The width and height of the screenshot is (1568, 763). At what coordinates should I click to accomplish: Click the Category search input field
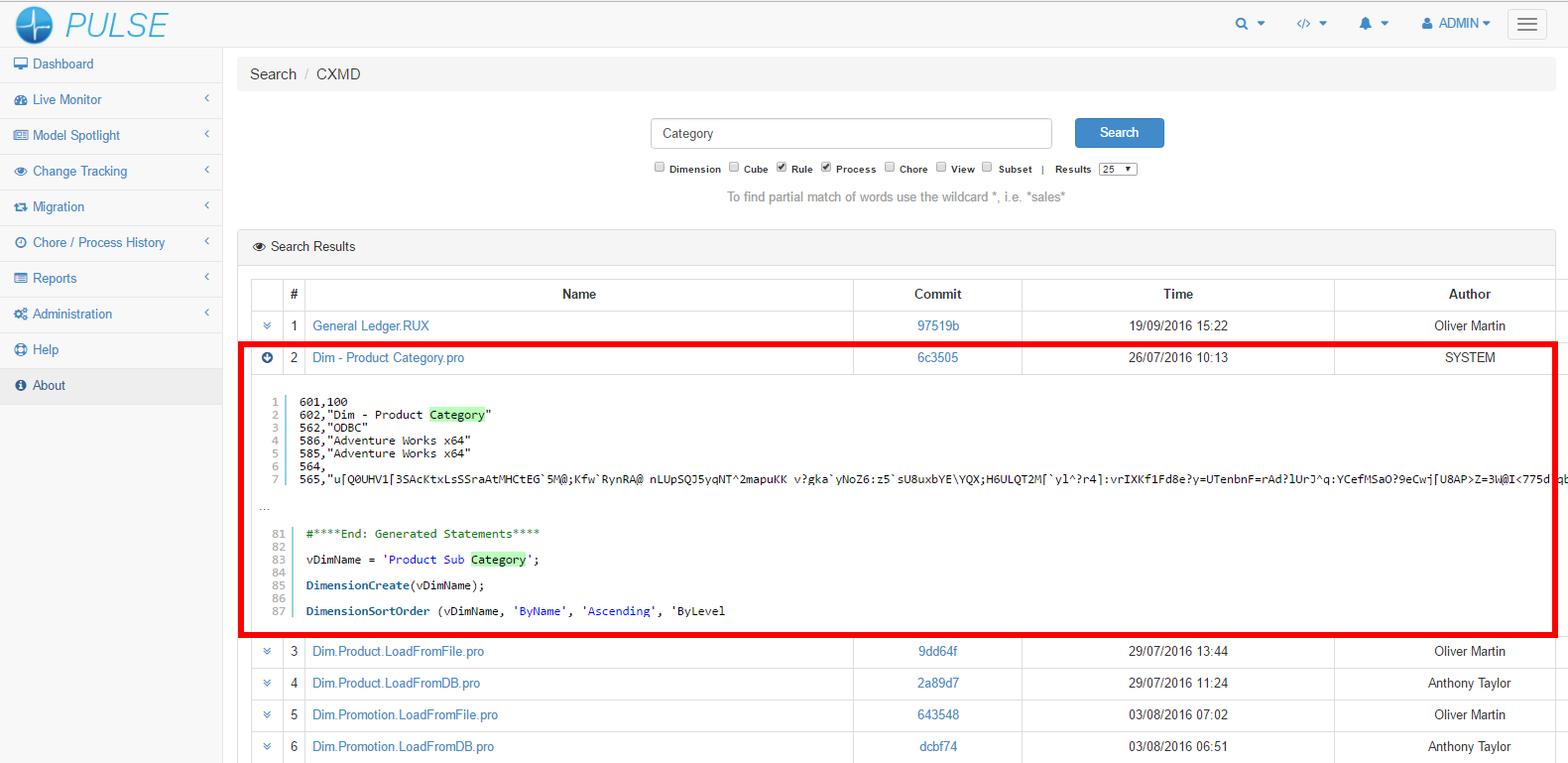[850, 134]
